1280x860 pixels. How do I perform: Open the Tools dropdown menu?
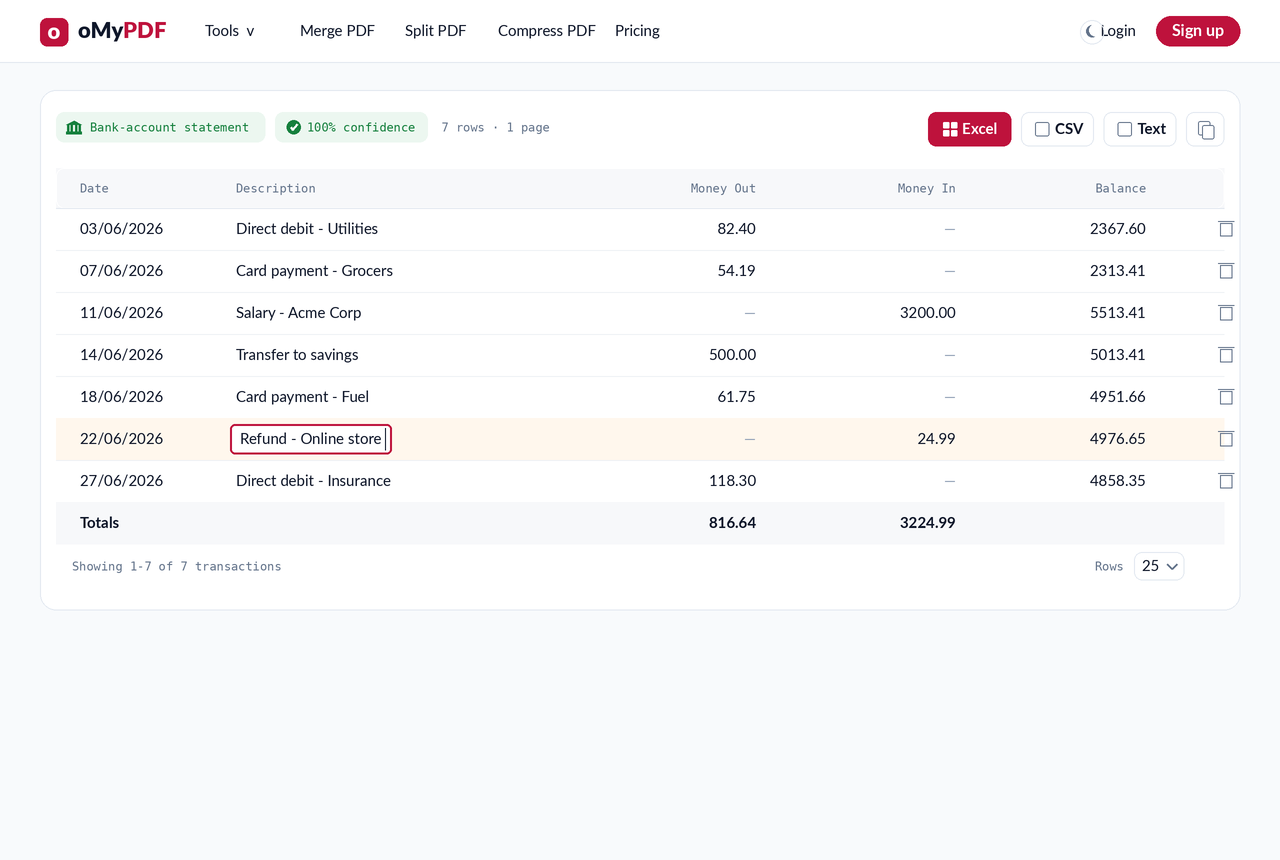[x=230, y=31]
